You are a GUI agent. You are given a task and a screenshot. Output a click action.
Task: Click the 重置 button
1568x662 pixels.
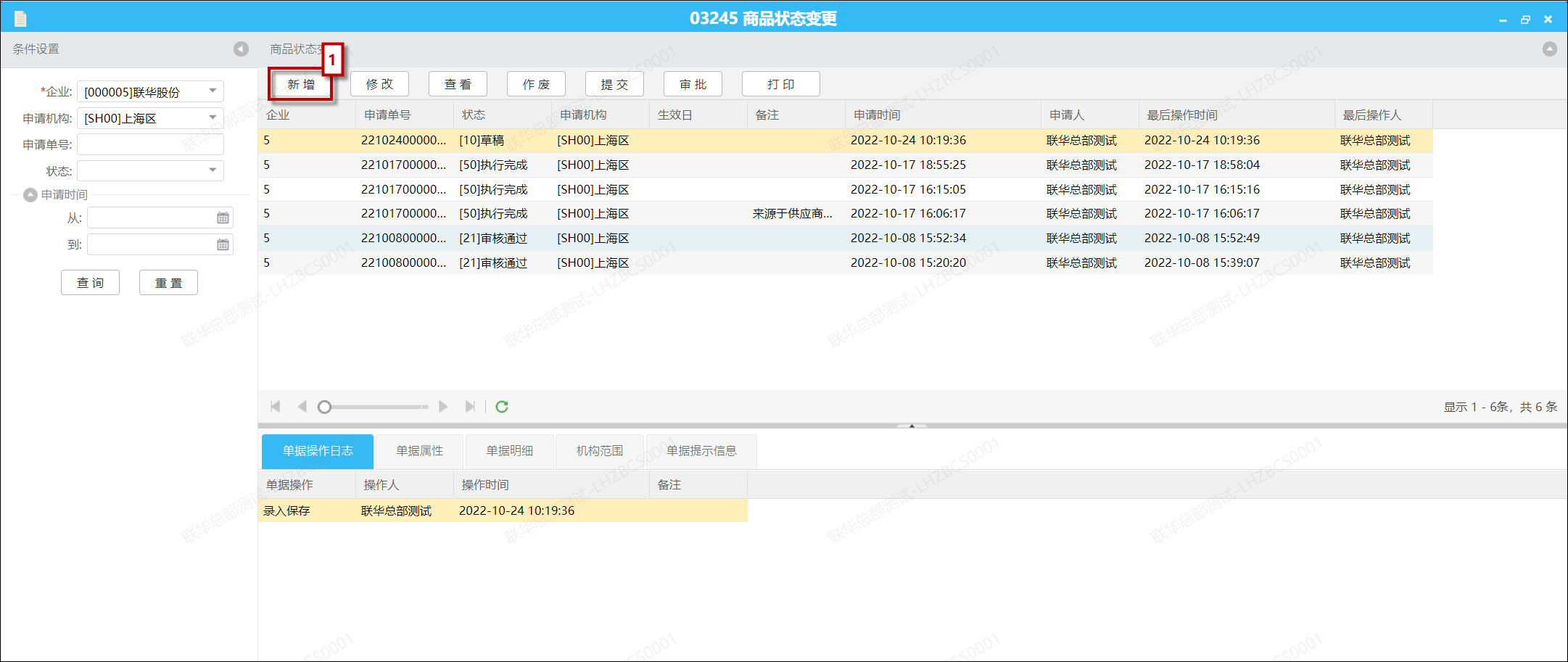168,283
